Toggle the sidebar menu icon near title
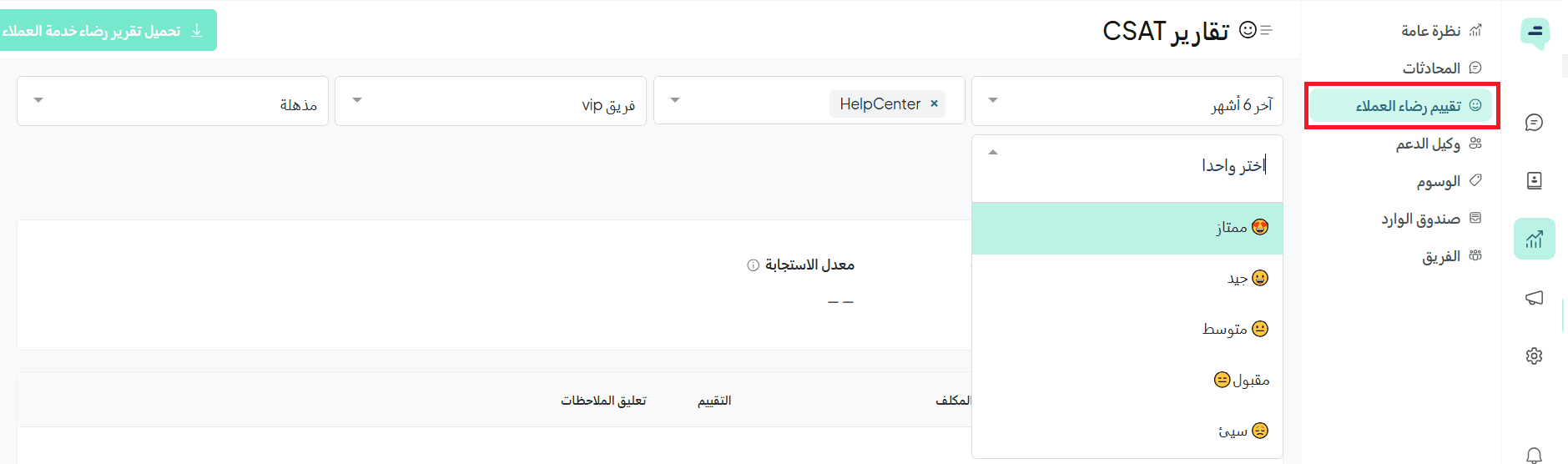Image resolution: width=1568 pixels, height=464 pixels. (x=1266, y=30)
